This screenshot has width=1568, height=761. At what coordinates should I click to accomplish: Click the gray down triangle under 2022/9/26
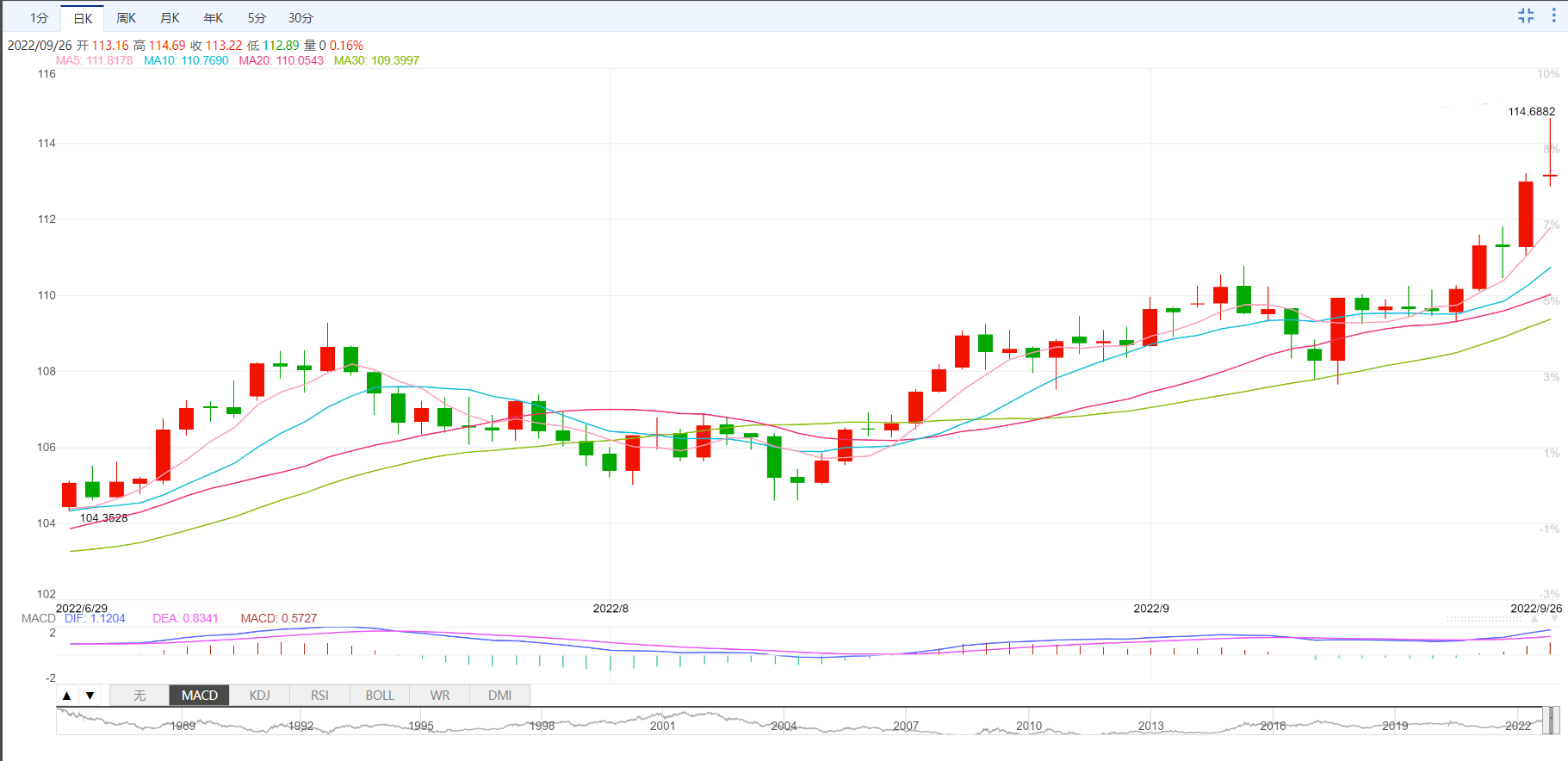(x=1554, y=618)
